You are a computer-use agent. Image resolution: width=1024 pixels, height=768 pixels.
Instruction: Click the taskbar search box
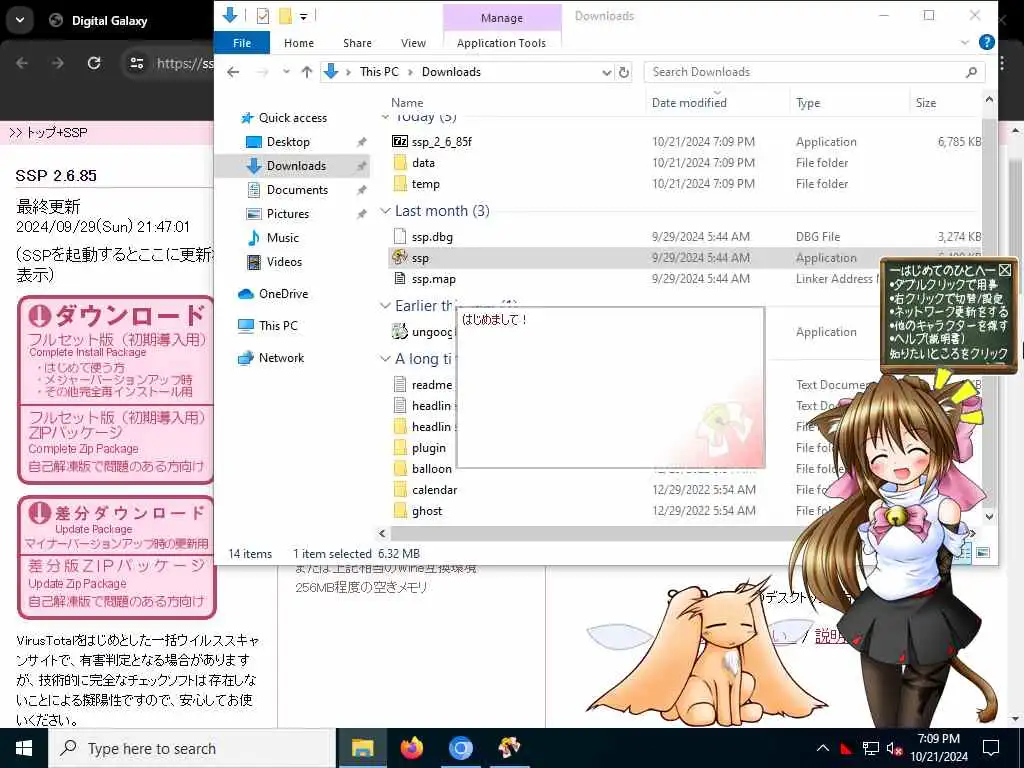point(191,748)
